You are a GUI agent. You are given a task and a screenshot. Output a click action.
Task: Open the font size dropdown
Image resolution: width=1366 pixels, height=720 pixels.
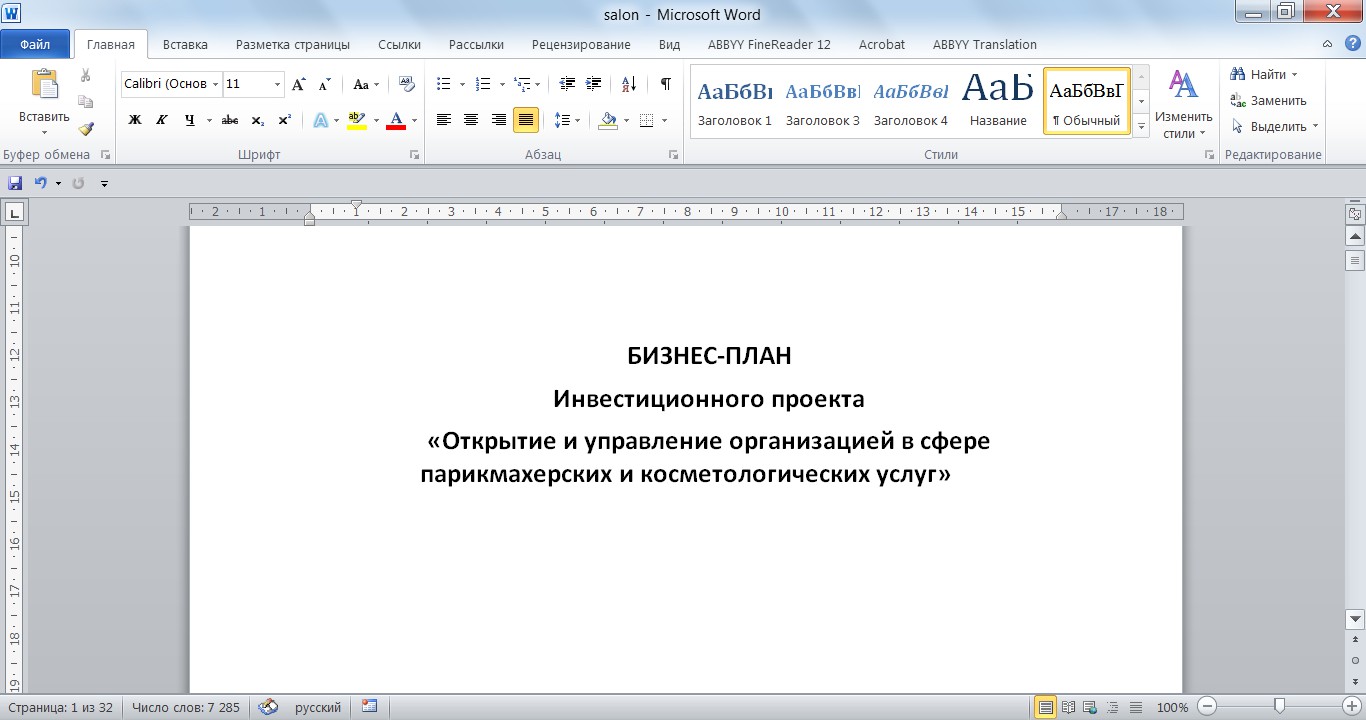coord(278,85)
